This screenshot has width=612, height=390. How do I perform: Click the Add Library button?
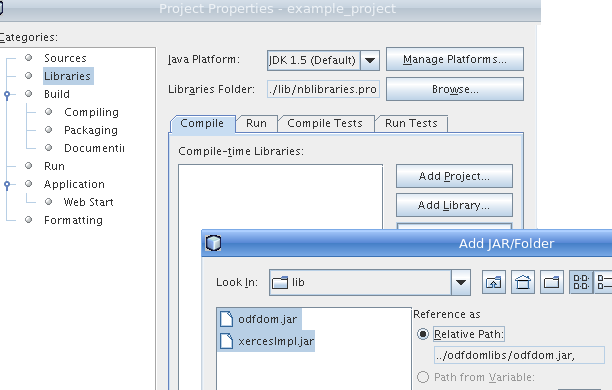(454, 205)
